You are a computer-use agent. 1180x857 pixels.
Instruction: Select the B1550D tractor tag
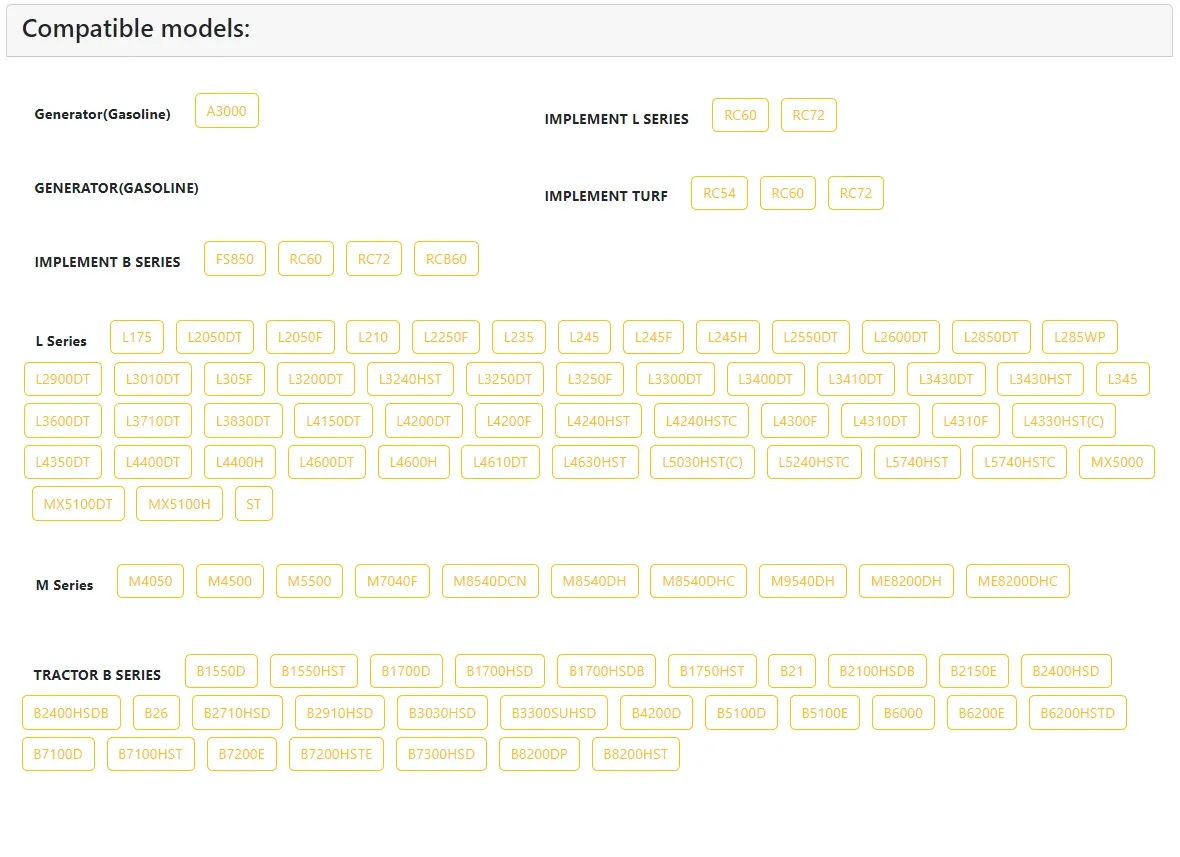point(221,671)
